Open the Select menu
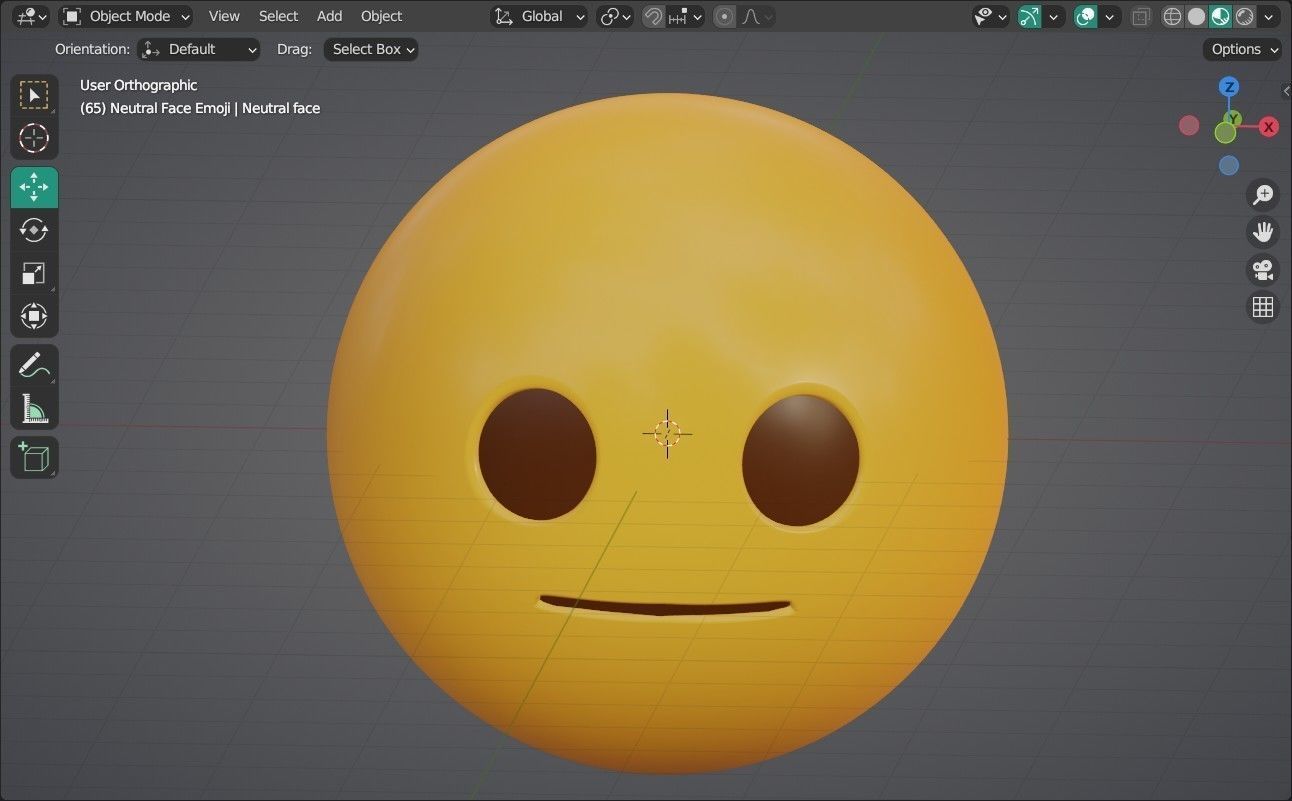 click(x=278, y=16)
